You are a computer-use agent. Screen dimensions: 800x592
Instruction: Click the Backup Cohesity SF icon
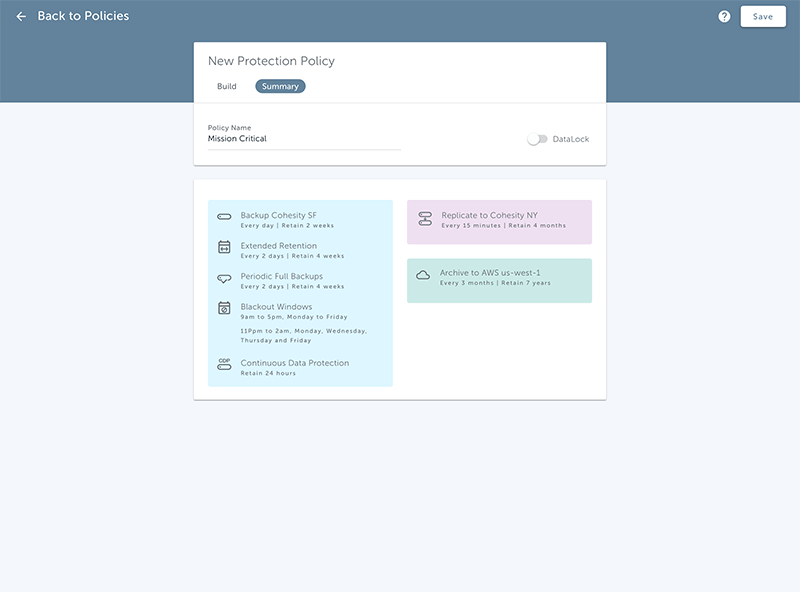tap(224, 217)
